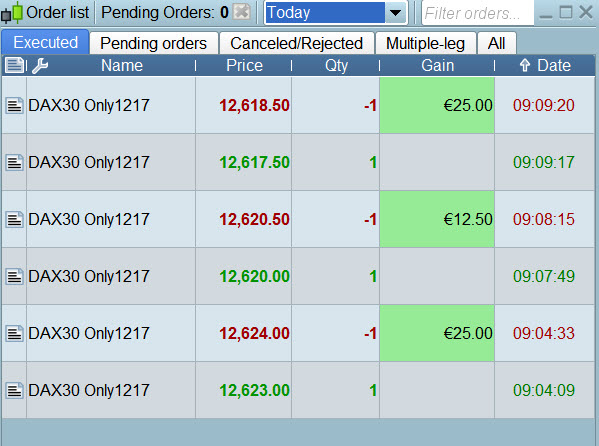Close the Order list window

pyautogui.click(x=586, y=13)
